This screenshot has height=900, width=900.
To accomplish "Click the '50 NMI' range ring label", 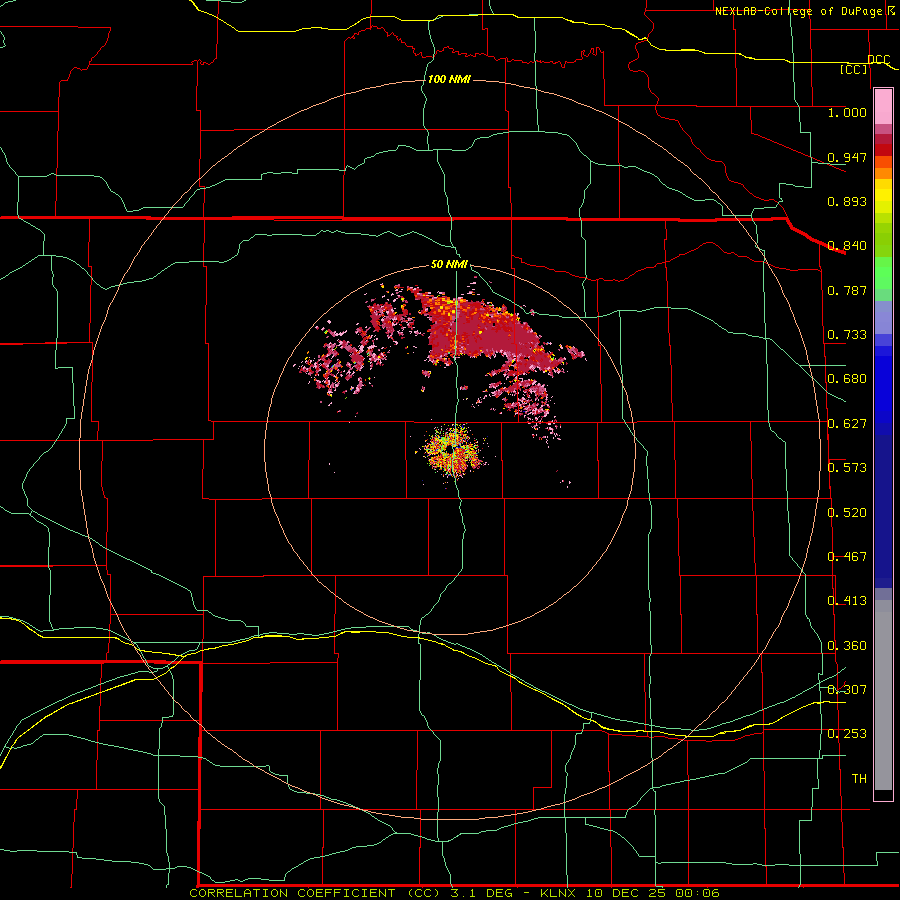I will click(449, 264).
